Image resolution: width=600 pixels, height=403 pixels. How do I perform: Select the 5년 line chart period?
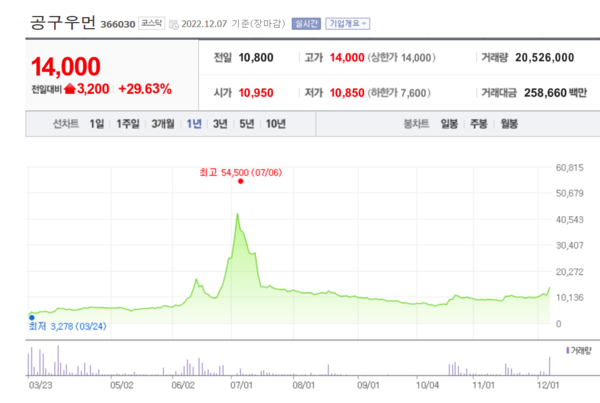(247, 124)
